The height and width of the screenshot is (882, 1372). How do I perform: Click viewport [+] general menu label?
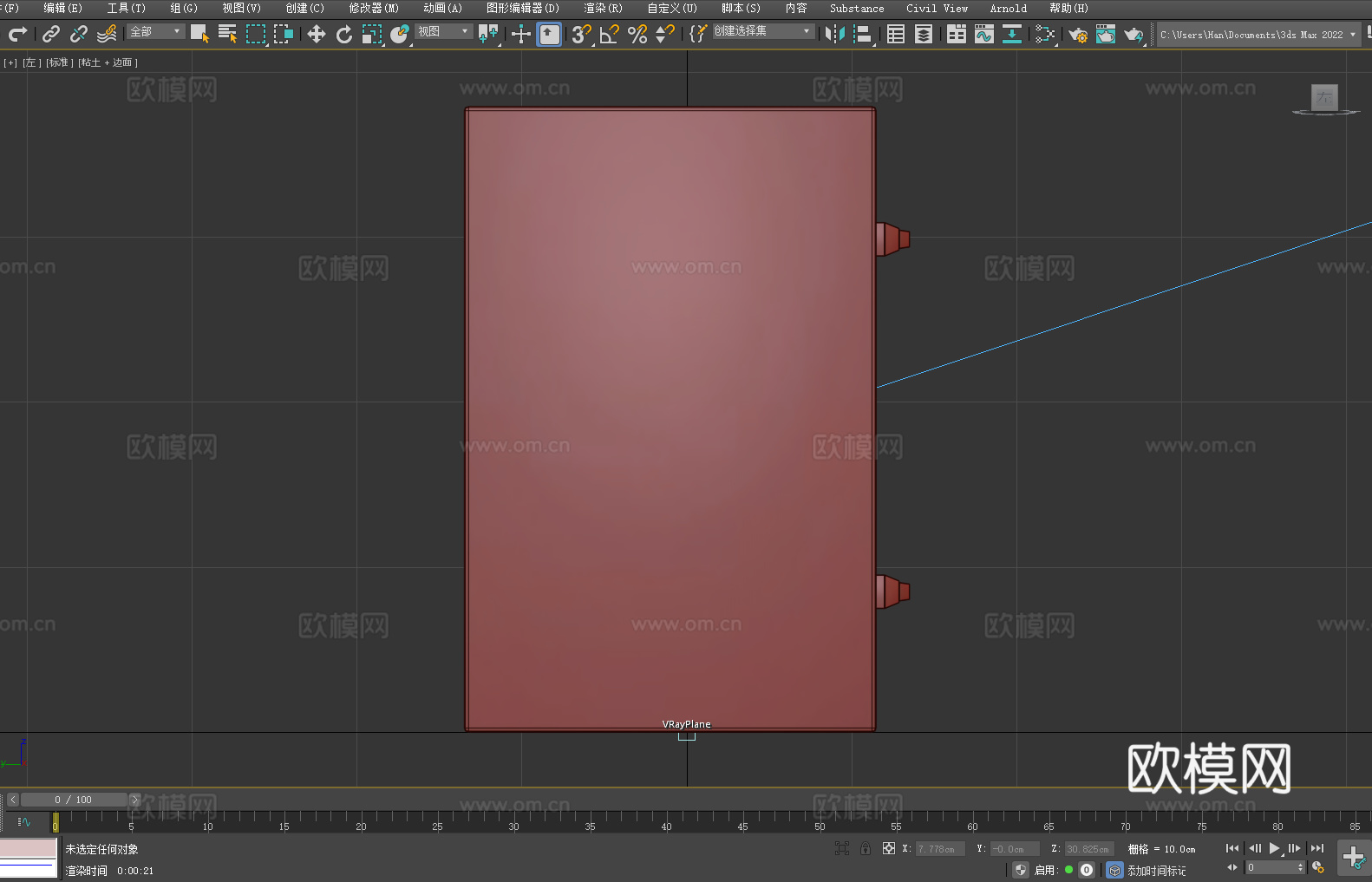(10, 62)
